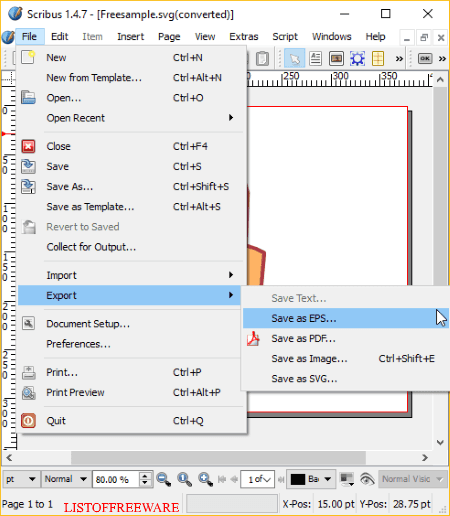Click the zoom in magnifier icon

205,479
